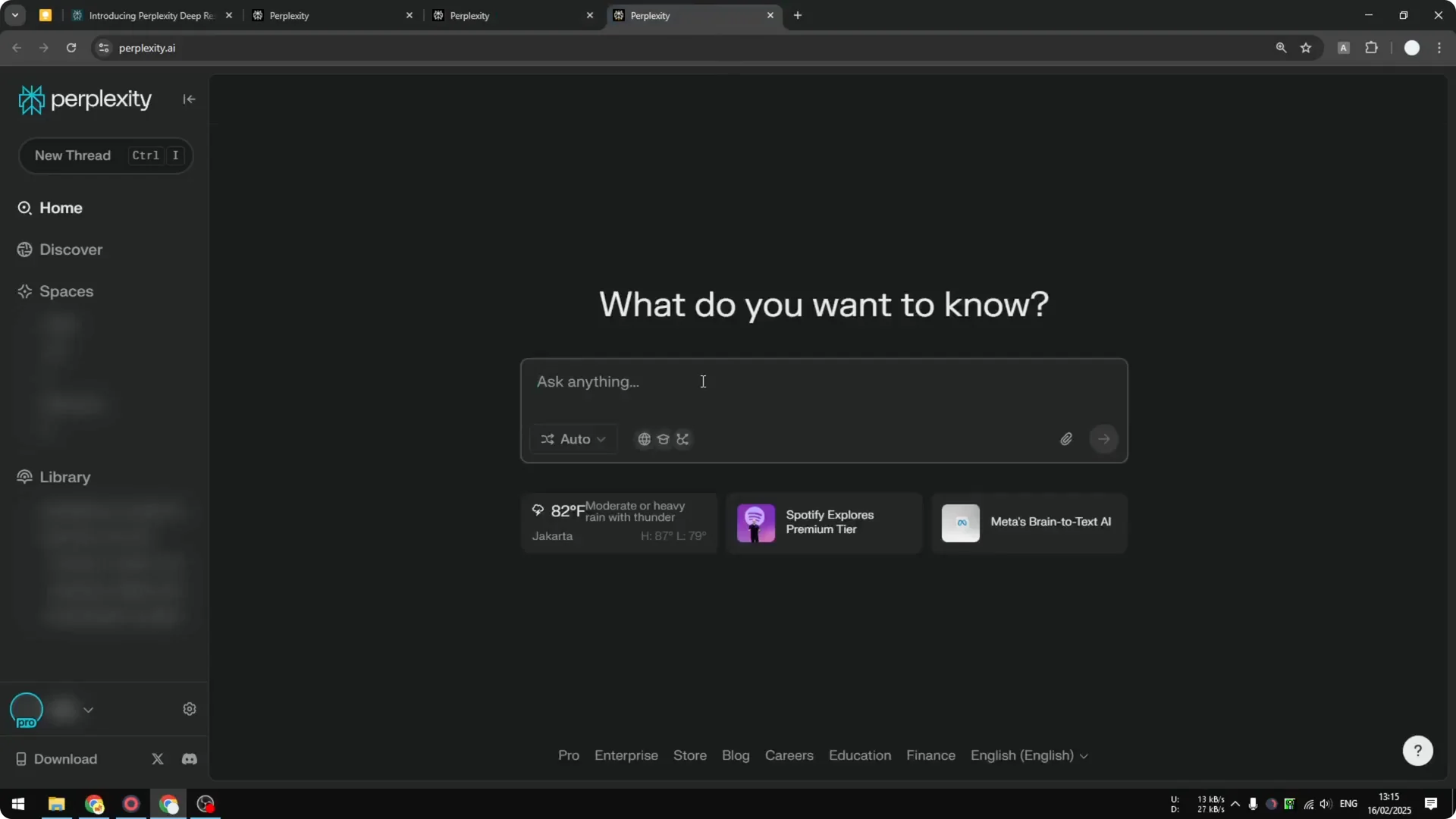The height and width of the screenshot is (819, 1456).
Task: Submit query using the arrow button
Action: (x=1104, y=439)
